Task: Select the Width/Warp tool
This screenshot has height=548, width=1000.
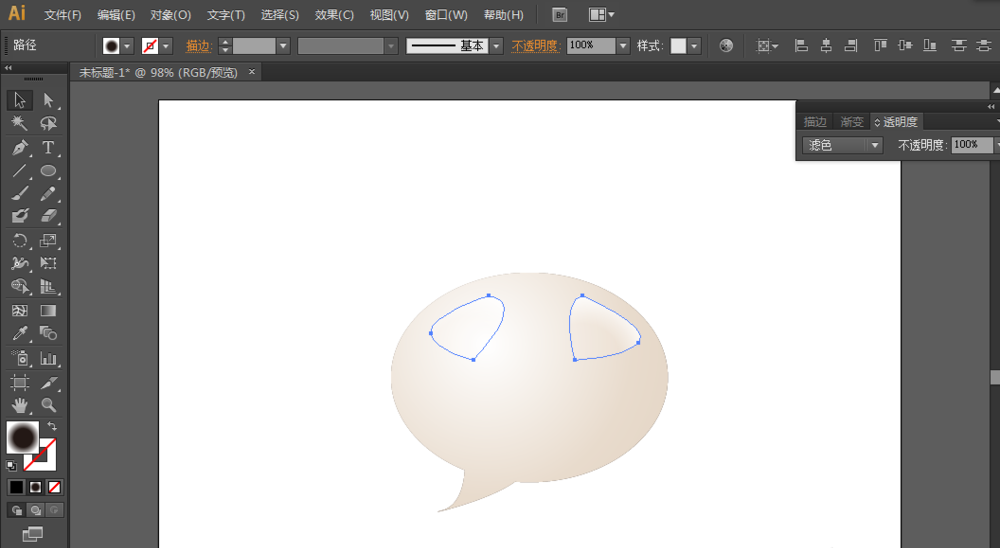Action: 20,263
